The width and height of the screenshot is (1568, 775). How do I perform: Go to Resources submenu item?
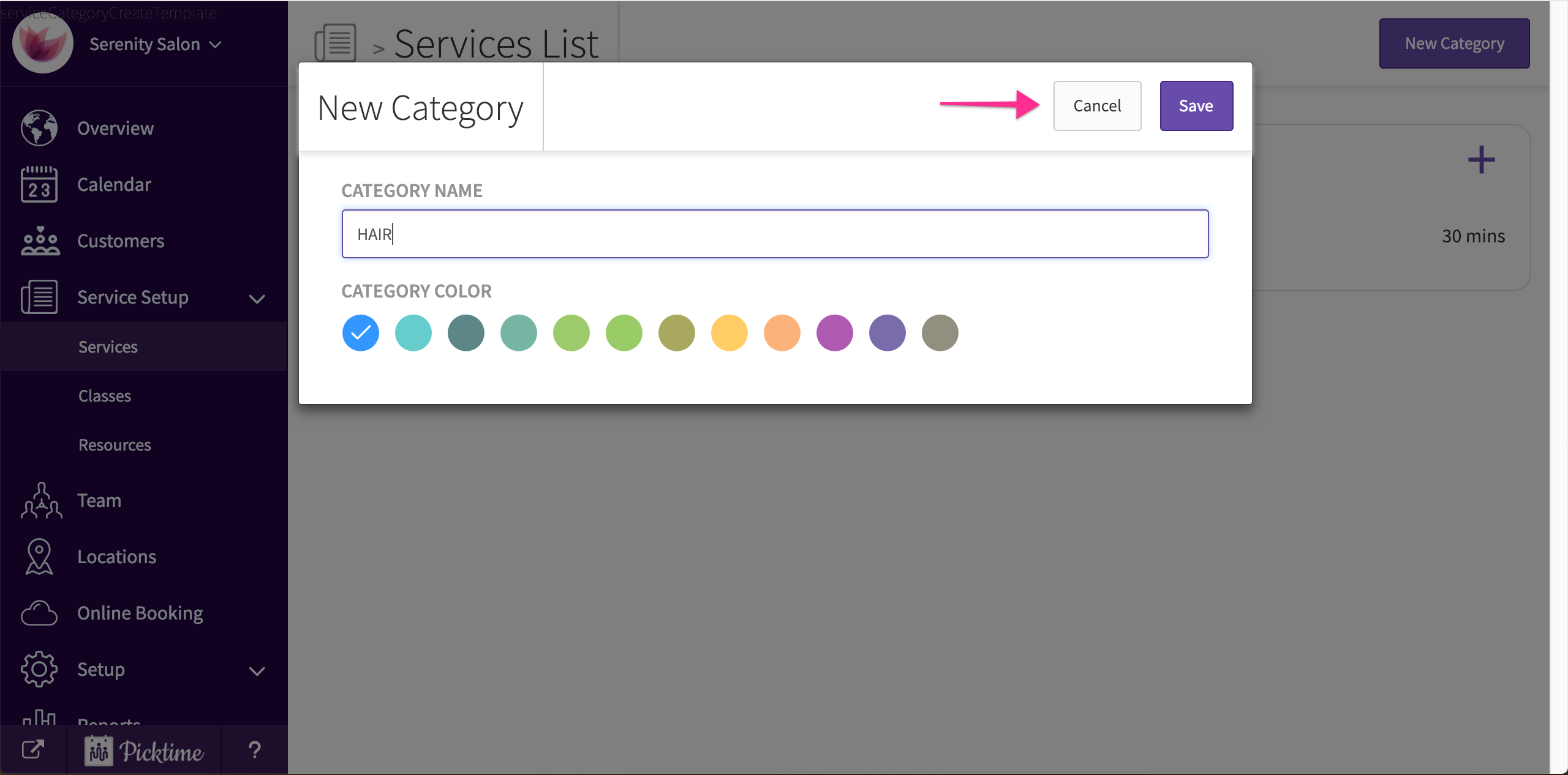(x=115, y=445)
